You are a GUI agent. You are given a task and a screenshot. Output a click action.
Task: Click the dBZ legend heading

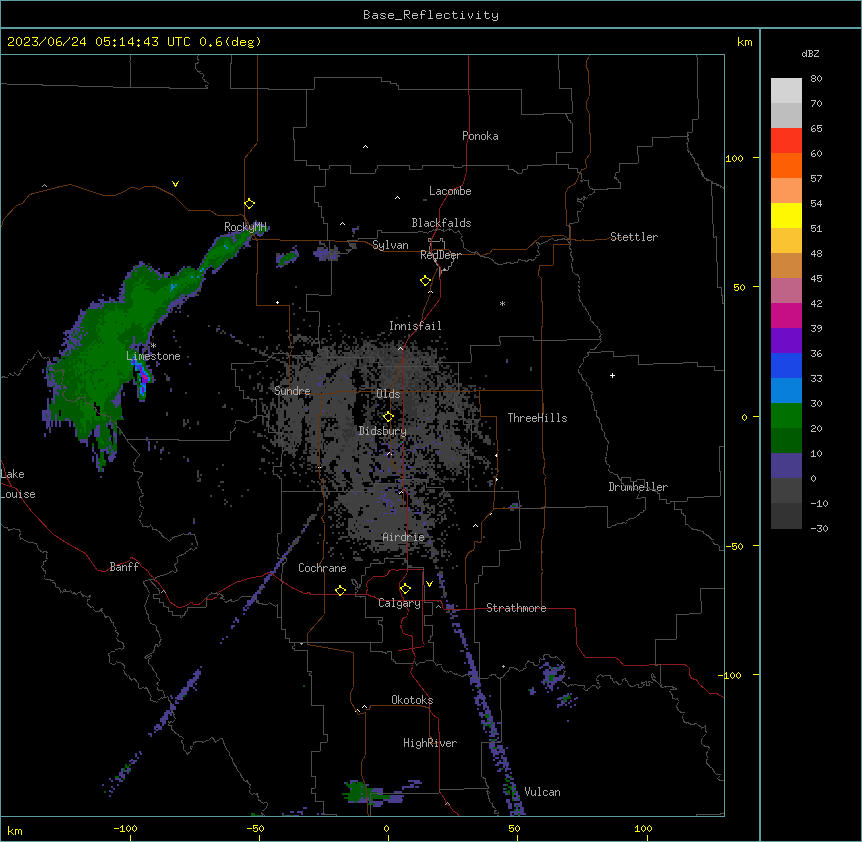[810, 53]
